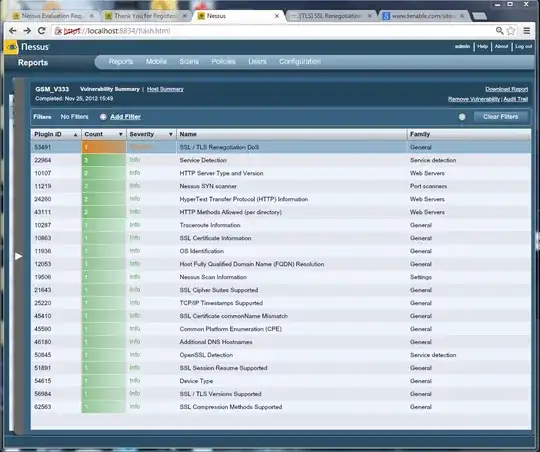Open Severity column sort dropdown
The height and width of the screenshot is (452, 540).
click(171, 134)
